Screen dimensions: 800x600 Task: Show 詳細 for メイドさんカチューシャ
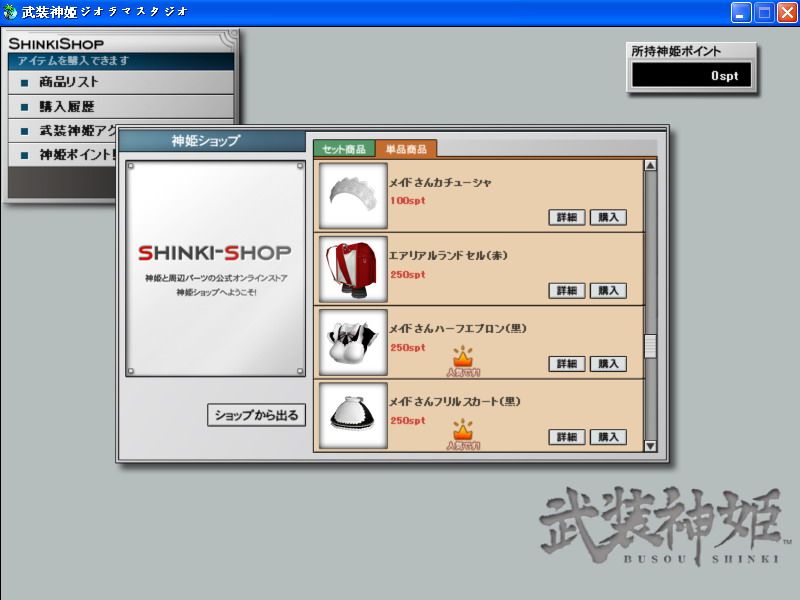[567, 217]
